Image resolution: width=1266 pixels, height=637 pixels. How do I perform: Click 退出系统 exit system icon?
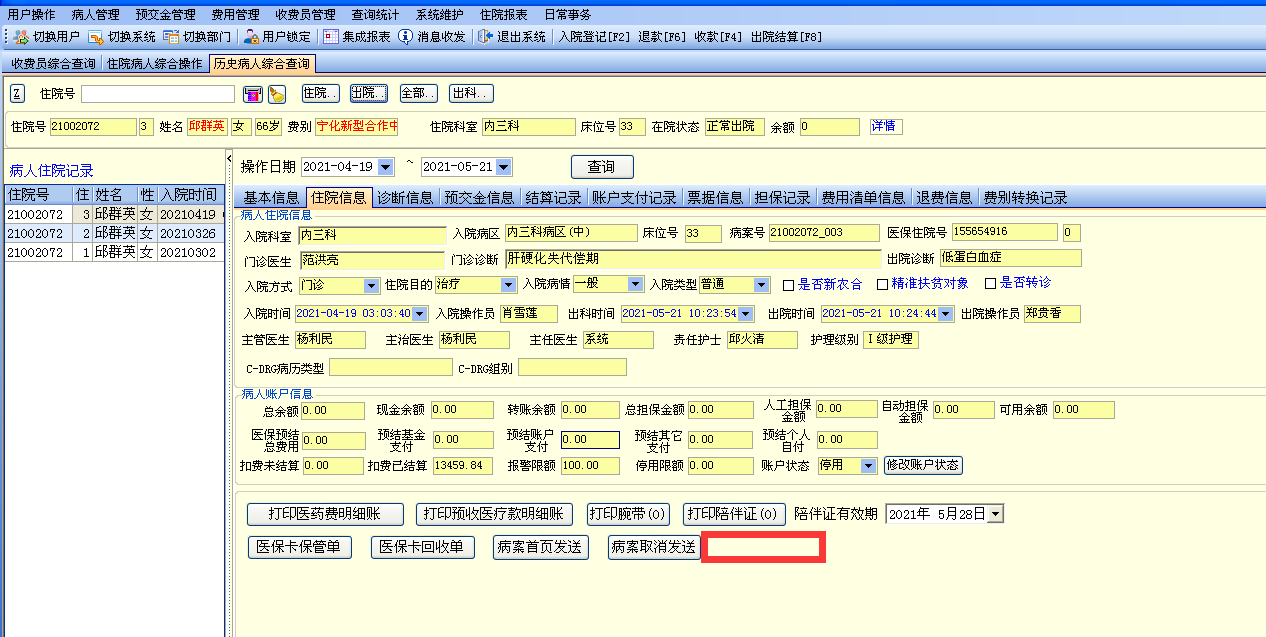pos(486,36)
